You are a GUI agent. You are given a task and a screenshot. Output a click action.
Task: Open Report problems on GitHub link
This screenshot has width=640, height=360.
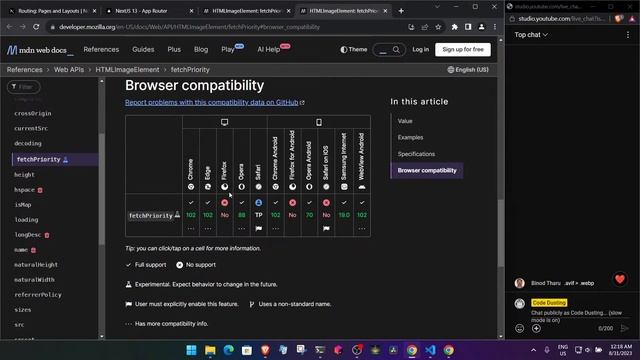click(x=211, y=102)
